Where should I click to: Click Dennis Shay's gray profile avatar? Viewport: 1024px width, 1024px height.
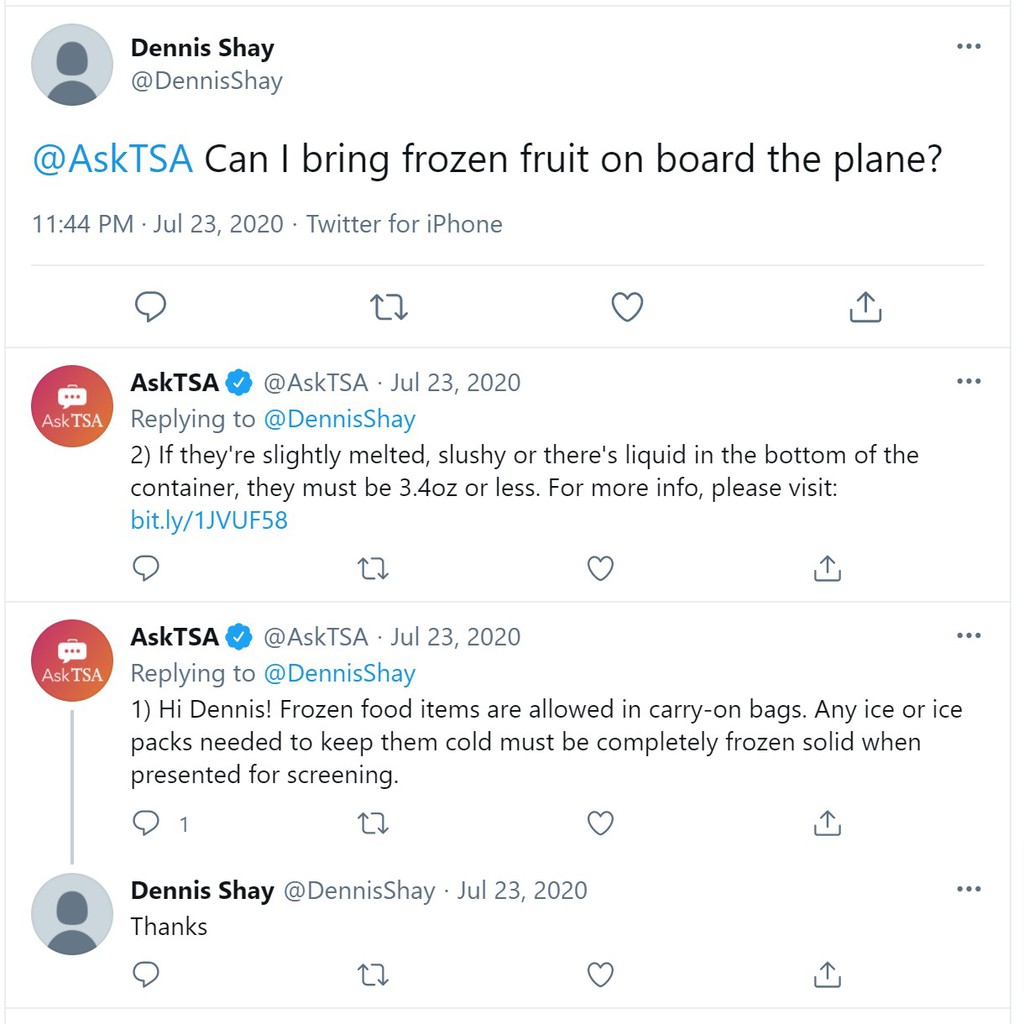(71, 65)
